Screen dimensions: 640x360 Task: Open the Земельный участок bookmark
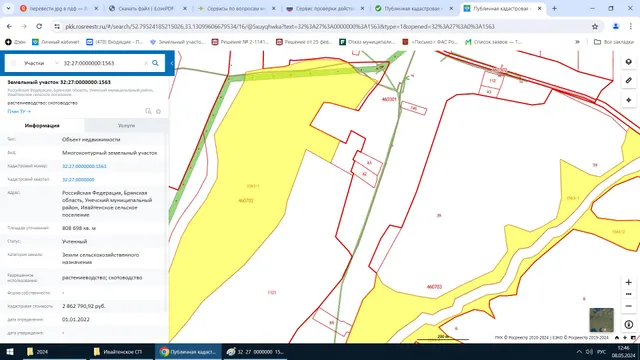pos(177,42)
